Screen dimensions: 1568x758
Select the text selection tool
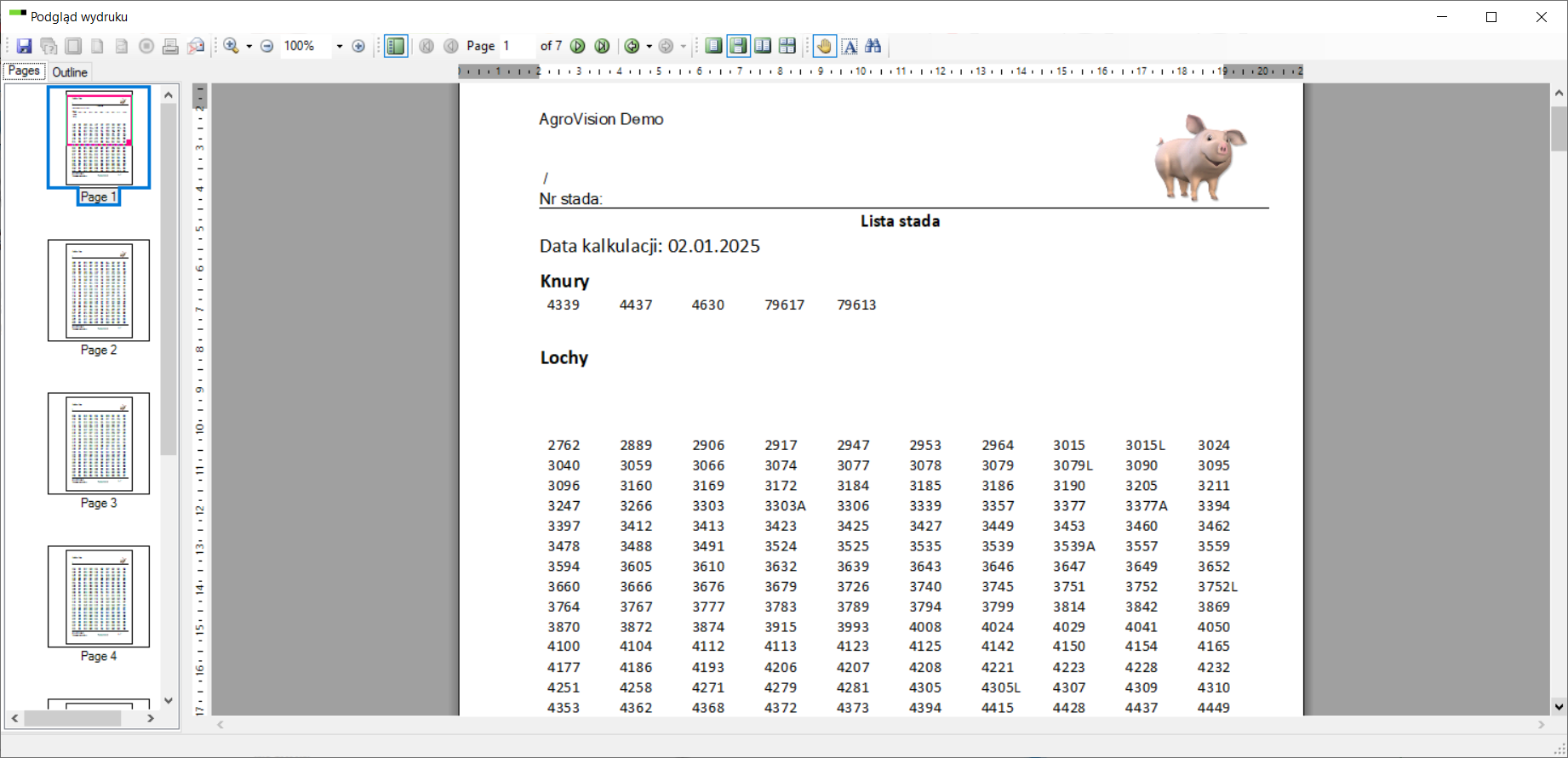pos(850,46)
